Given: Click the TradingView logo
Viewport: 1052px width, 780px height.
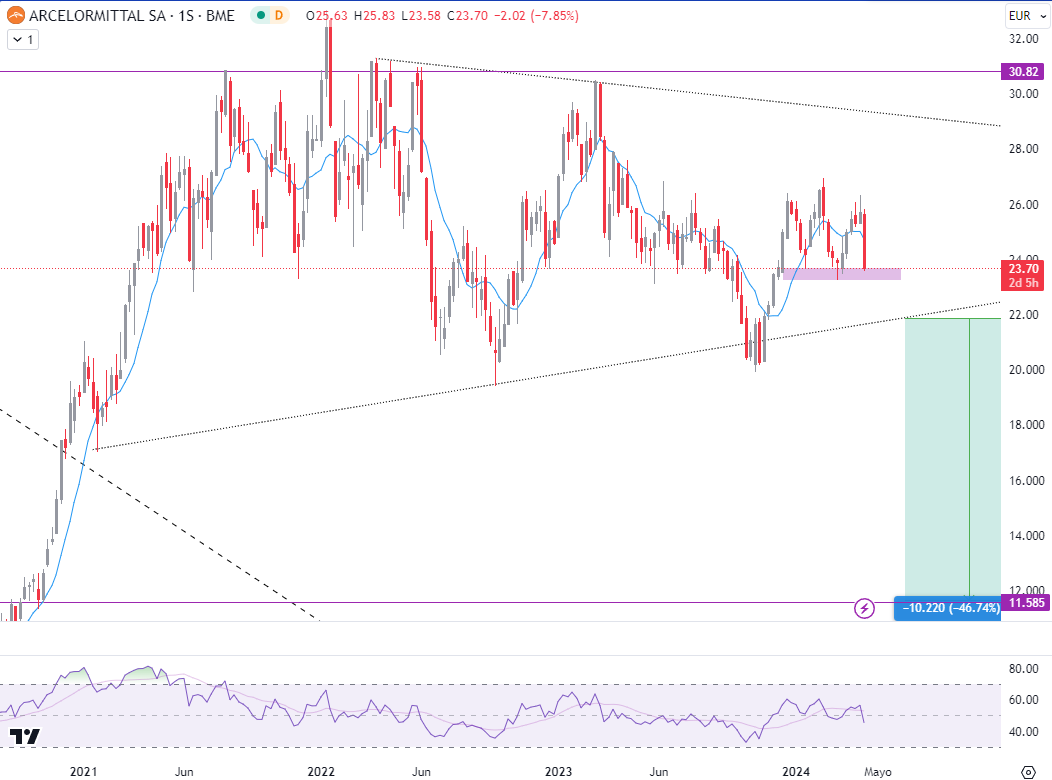Looking at the screenshot, I should (25, 736).
